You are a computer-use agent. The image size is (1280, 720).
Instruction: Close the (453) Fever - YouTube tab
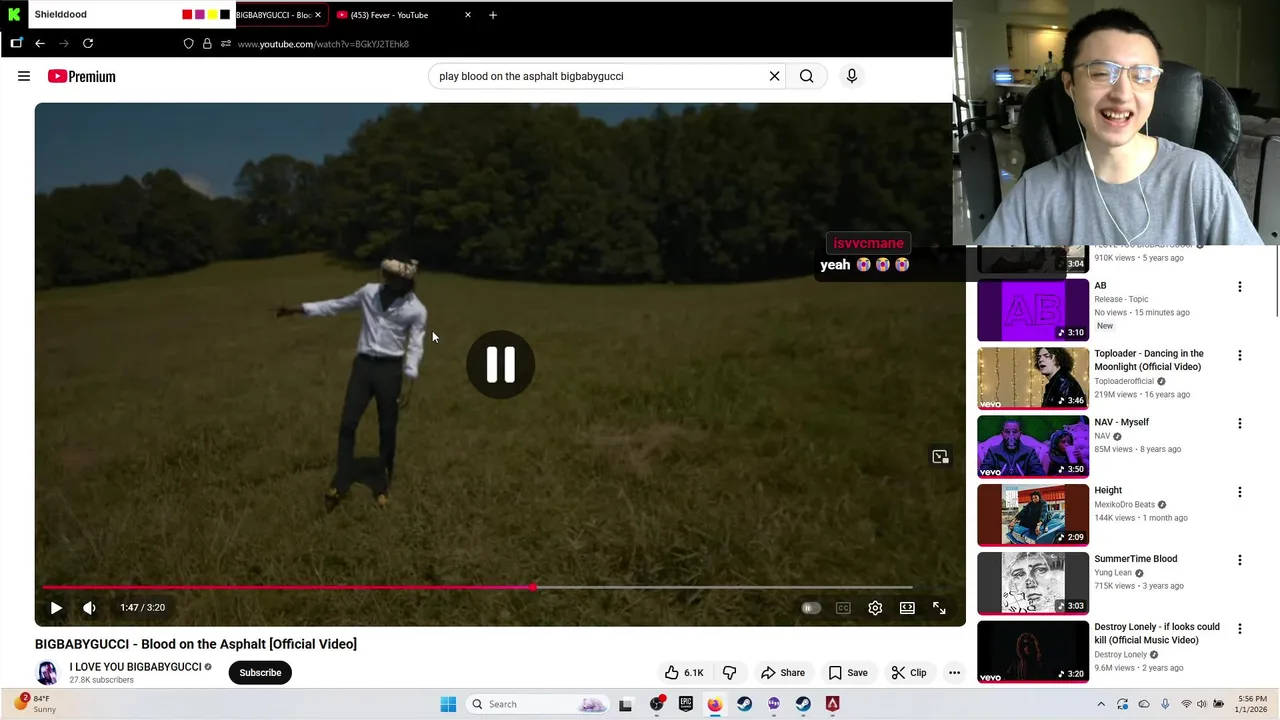tap(467, 15)
